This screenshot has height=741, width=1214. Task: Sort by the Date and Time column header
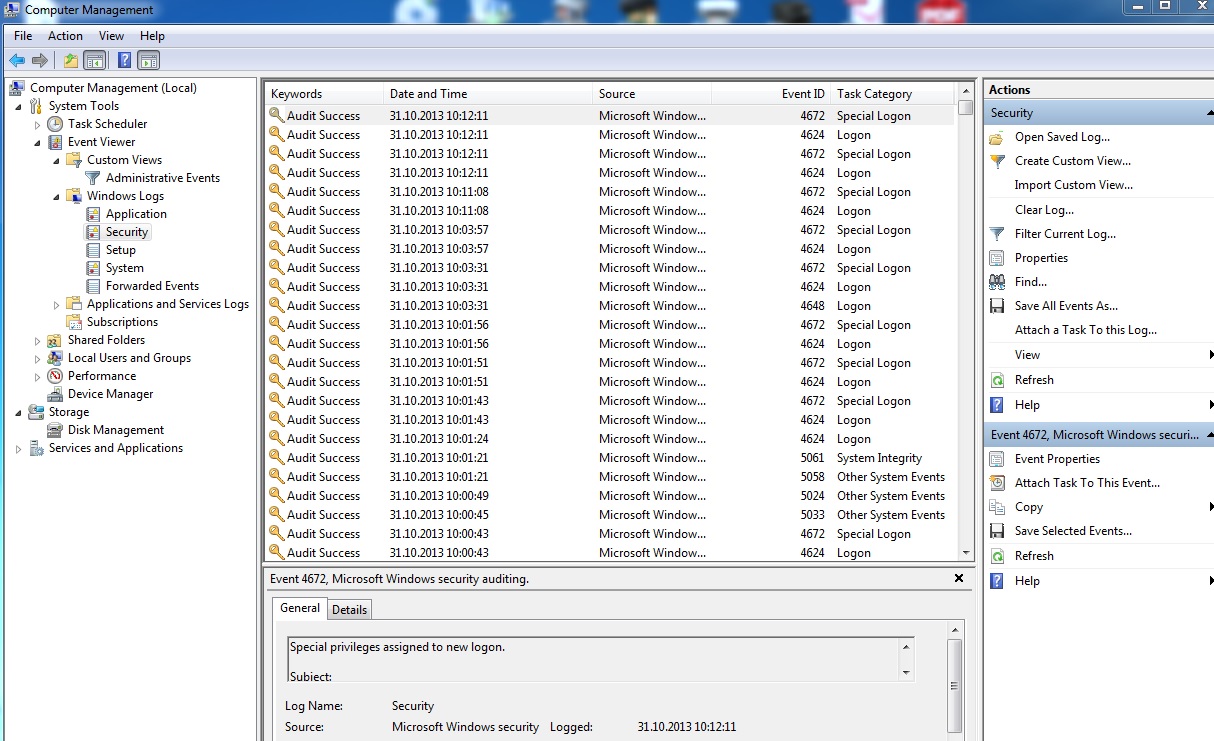coord(488,94)
